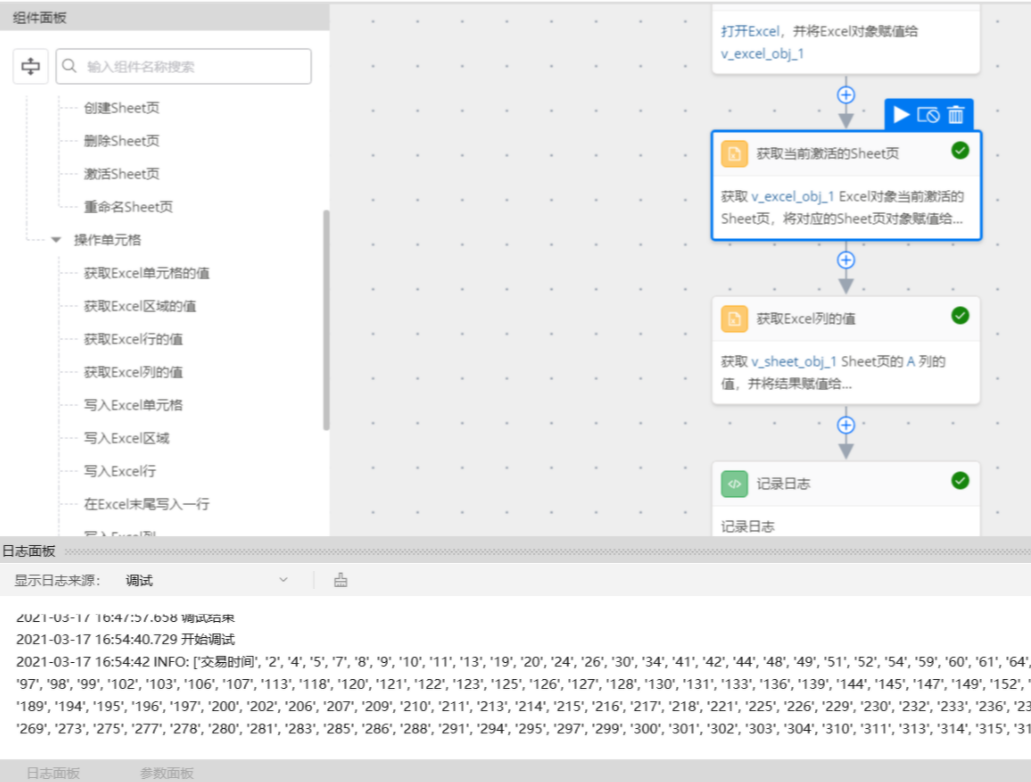Viewport: 1031px width, 782px height.
Task: Select 写入Excel单元格 component
Action: coord(133,404)
